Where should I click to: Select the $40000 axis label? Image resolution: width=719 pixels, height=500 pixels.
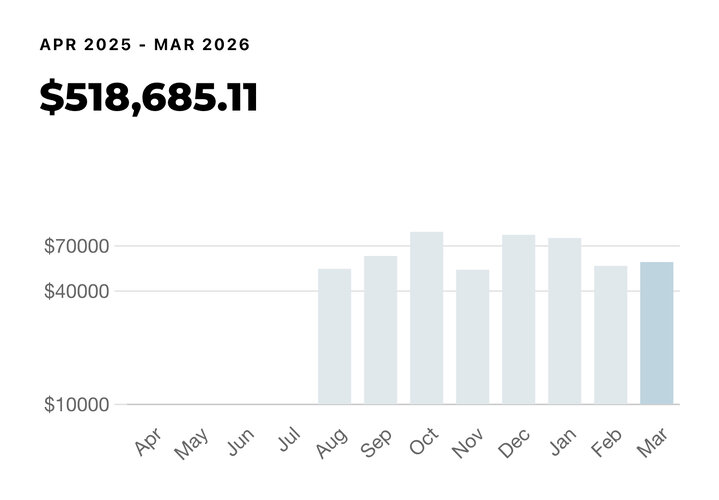click(77, 291)
